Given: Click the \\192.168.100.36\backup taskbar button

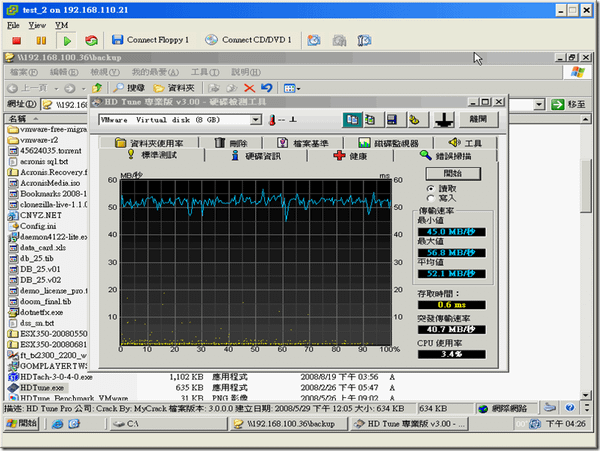Looking at the screenshot, I should [289, 424].
